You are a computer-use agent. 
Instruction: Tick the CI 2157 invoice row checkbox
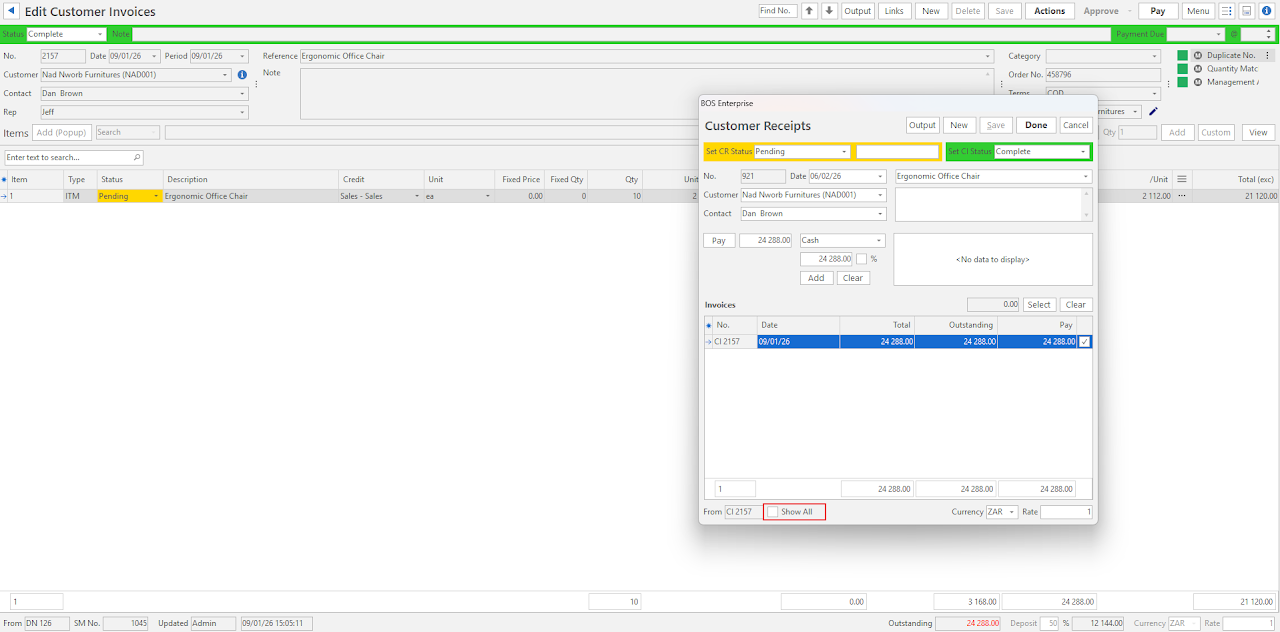coord(1085,342)
